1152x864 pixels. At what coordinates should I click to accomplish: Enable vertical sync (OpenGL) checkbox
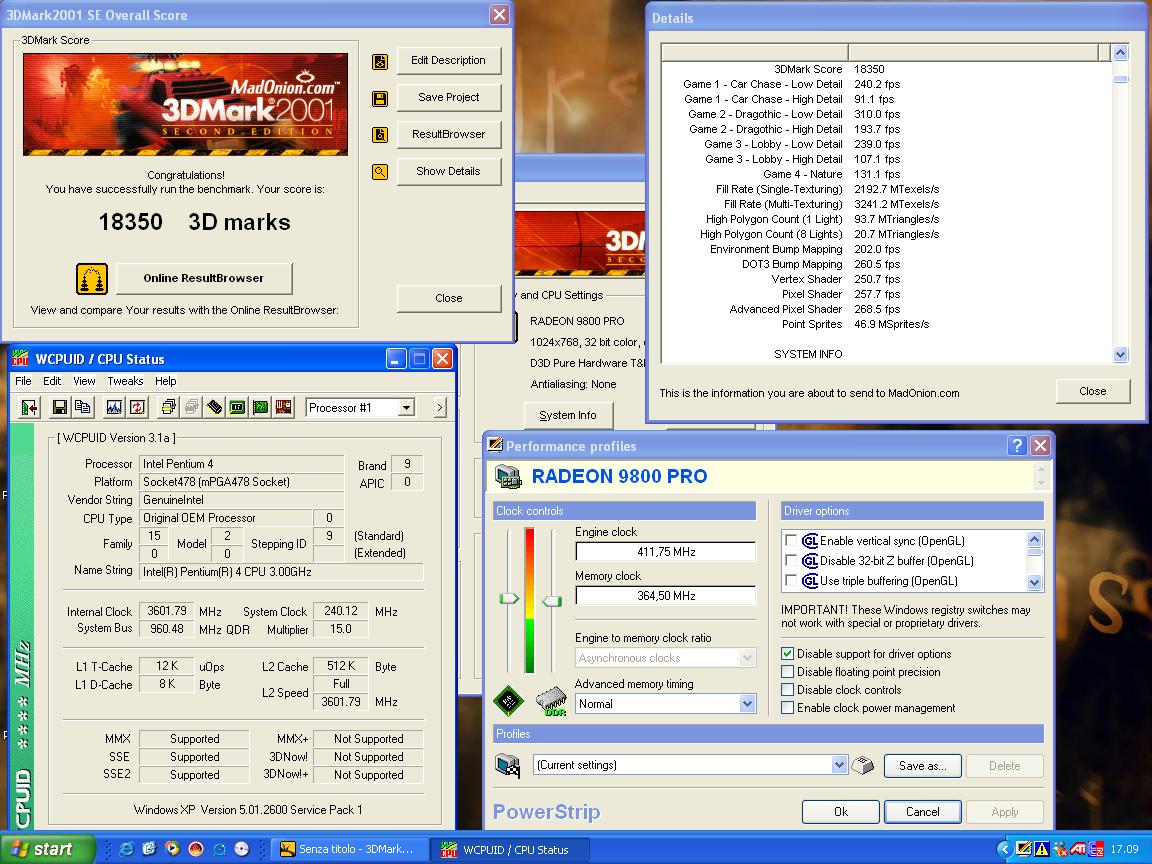(791, 541)
